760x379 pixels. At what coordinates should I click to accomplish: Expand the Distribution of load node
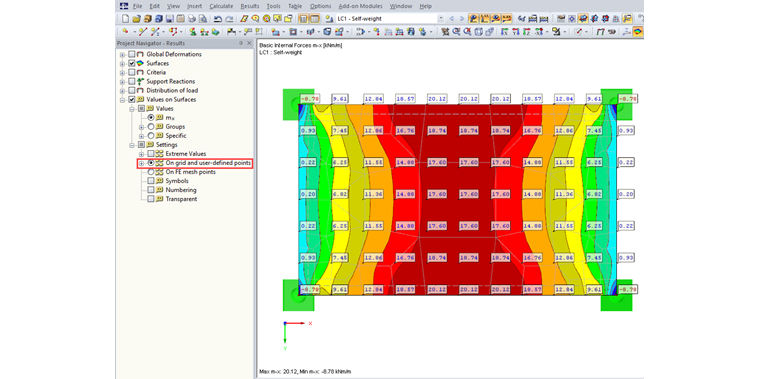[123, 91]
